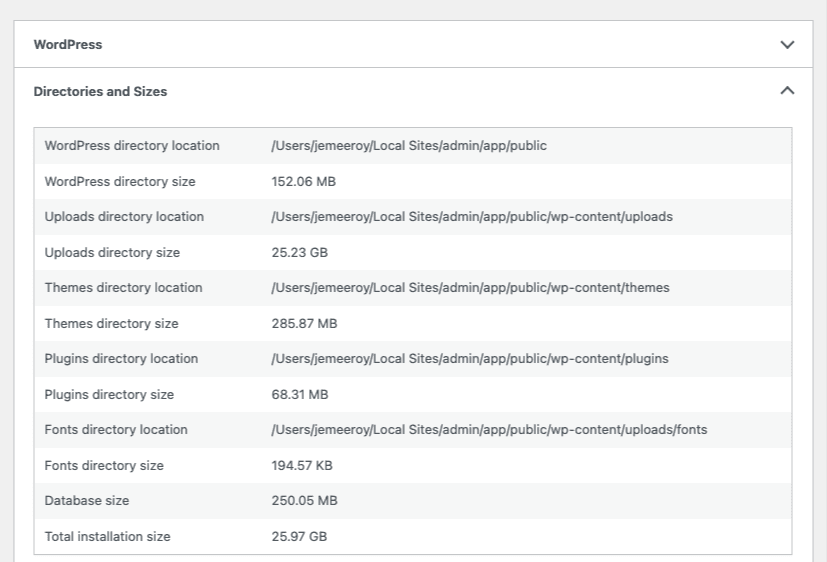Select the WordPress directory location label
827x562 pixels.
pyautogui.click(x=132, y=146)
